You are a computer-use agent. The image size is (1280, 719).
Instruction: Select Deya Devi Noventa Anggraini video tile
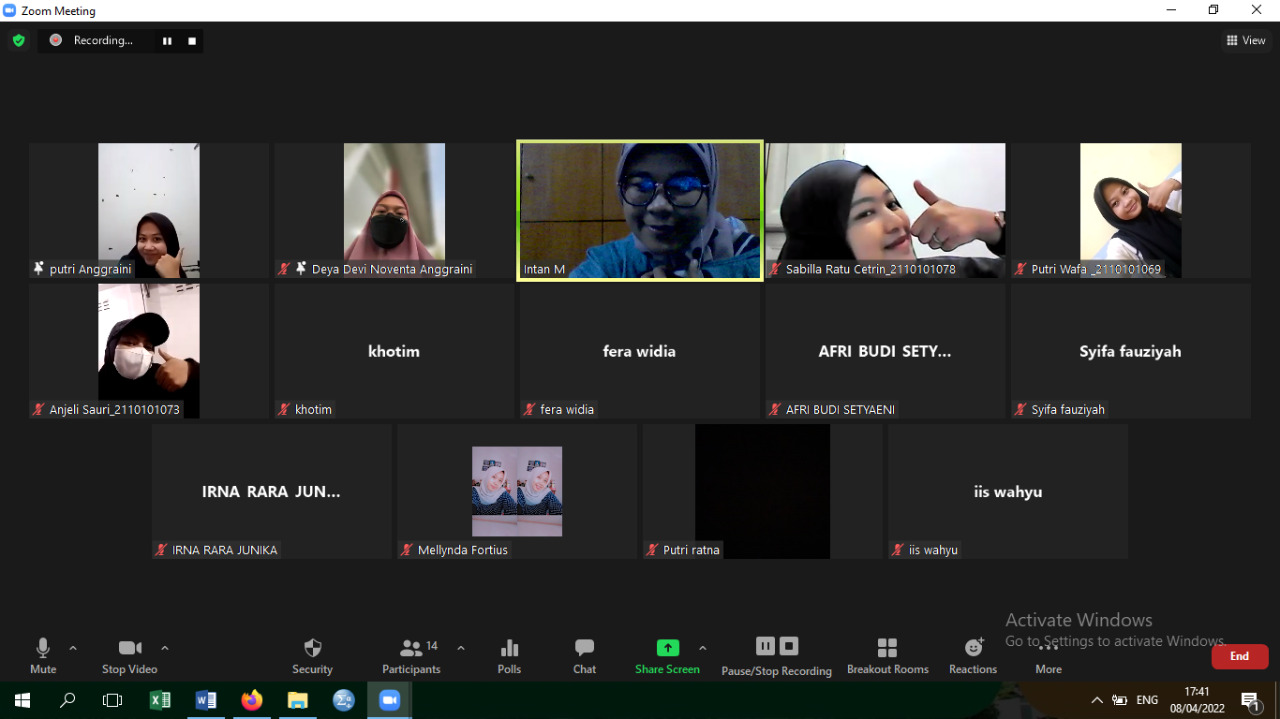[x=394, y=211]
